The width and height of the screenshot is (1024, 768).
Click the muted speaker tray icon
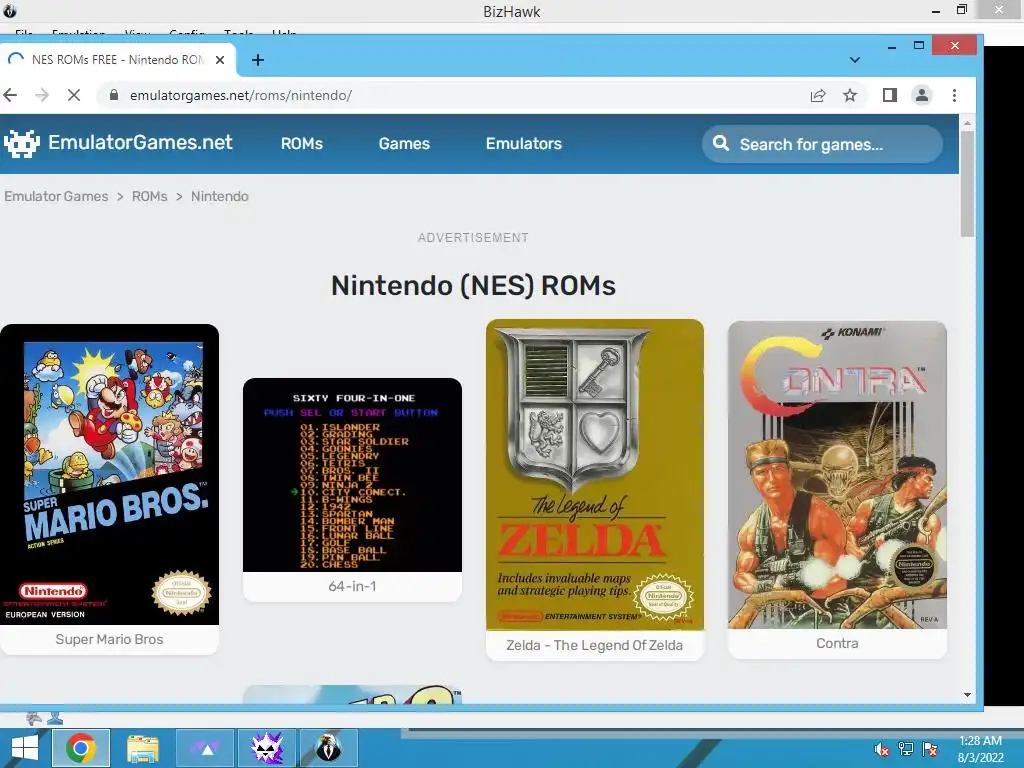[x=882, y=749]
